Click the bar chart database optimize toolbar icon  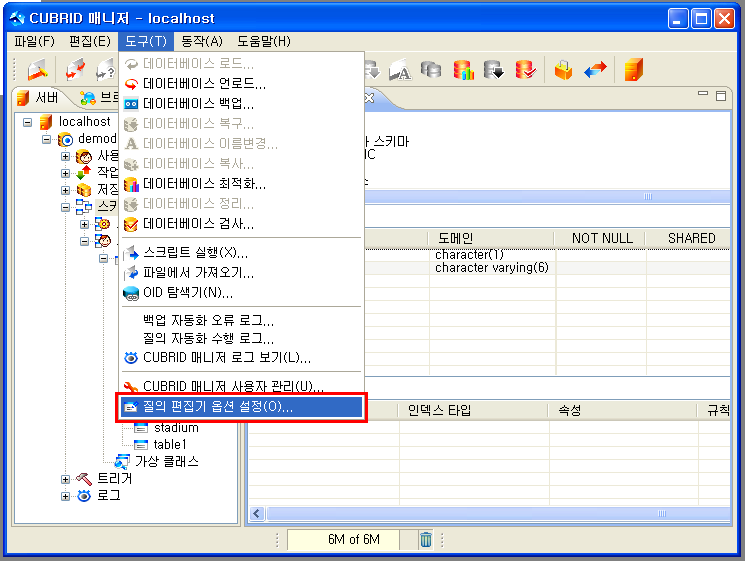(463, 70)
